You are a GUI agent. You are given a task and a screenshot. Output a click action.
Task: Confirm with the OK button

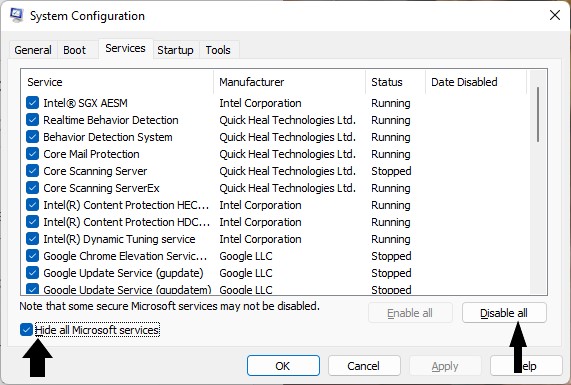[x=283, y=366]
